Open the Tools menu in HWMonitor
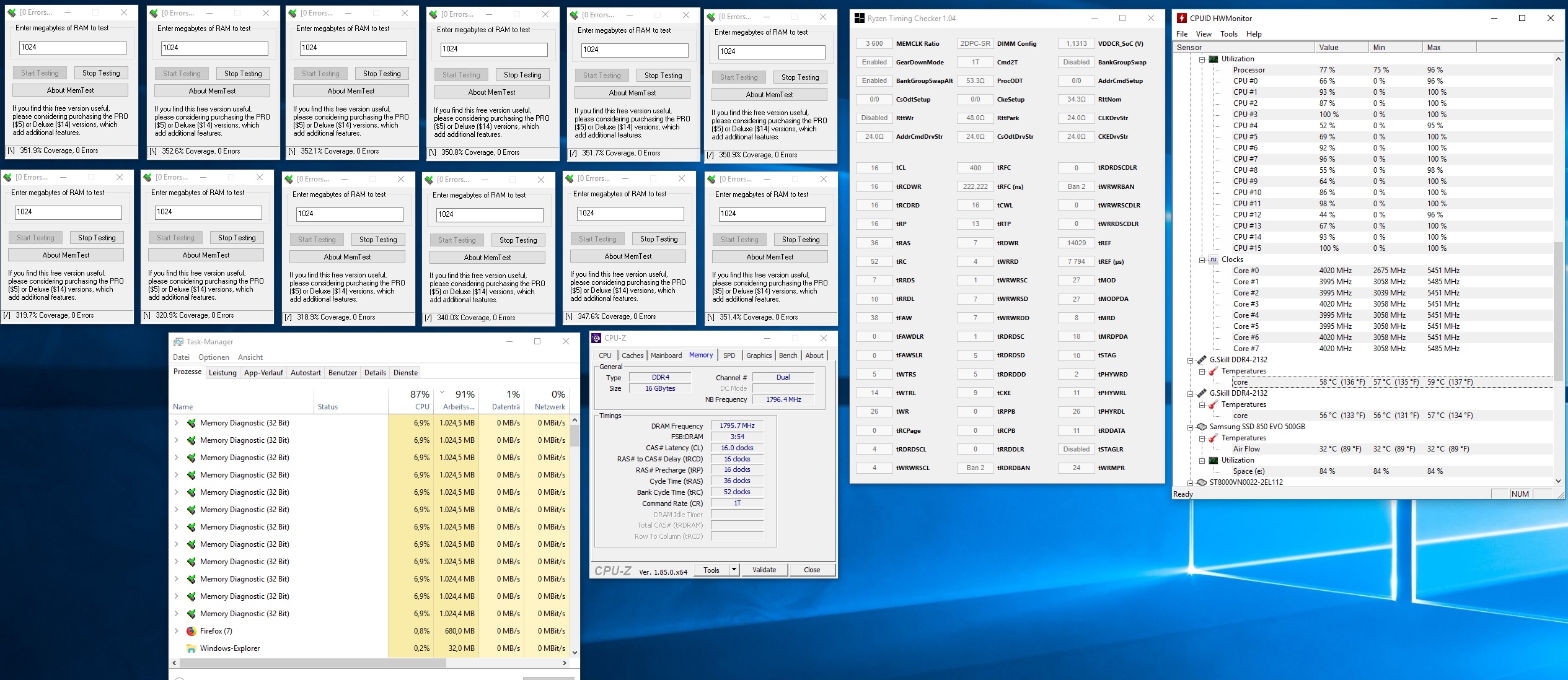This screenshot has width=1568, height=680. tap(1228, 34)
